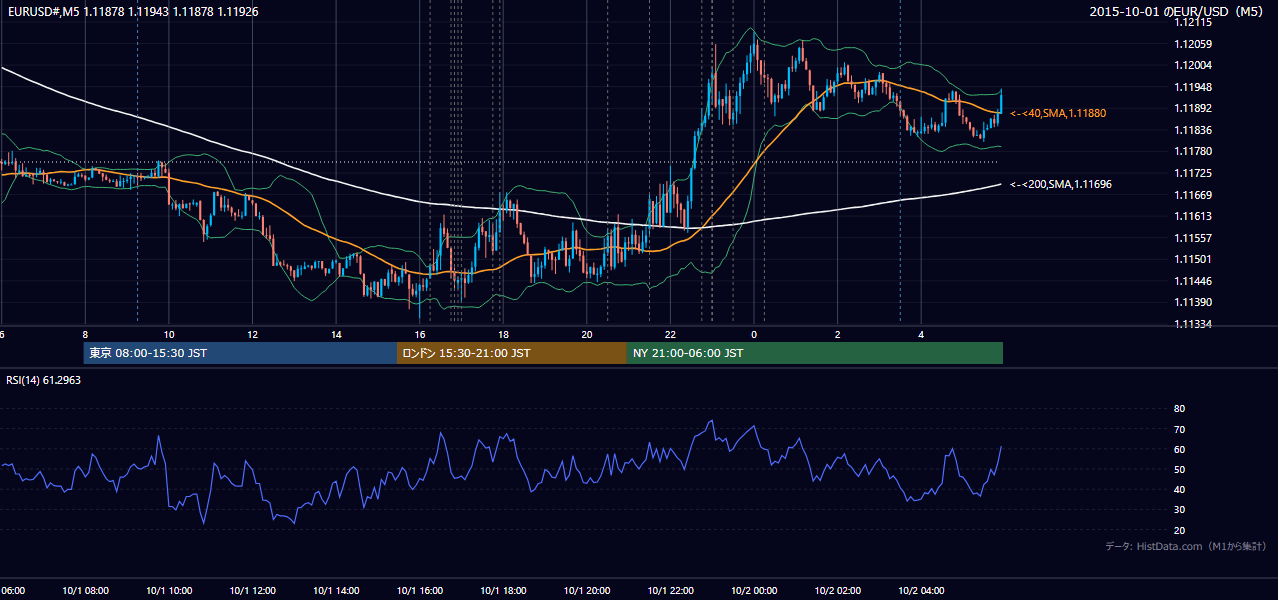Click price axis value 1.11725
1278x600 pixels.
(x=1194, y=174)
